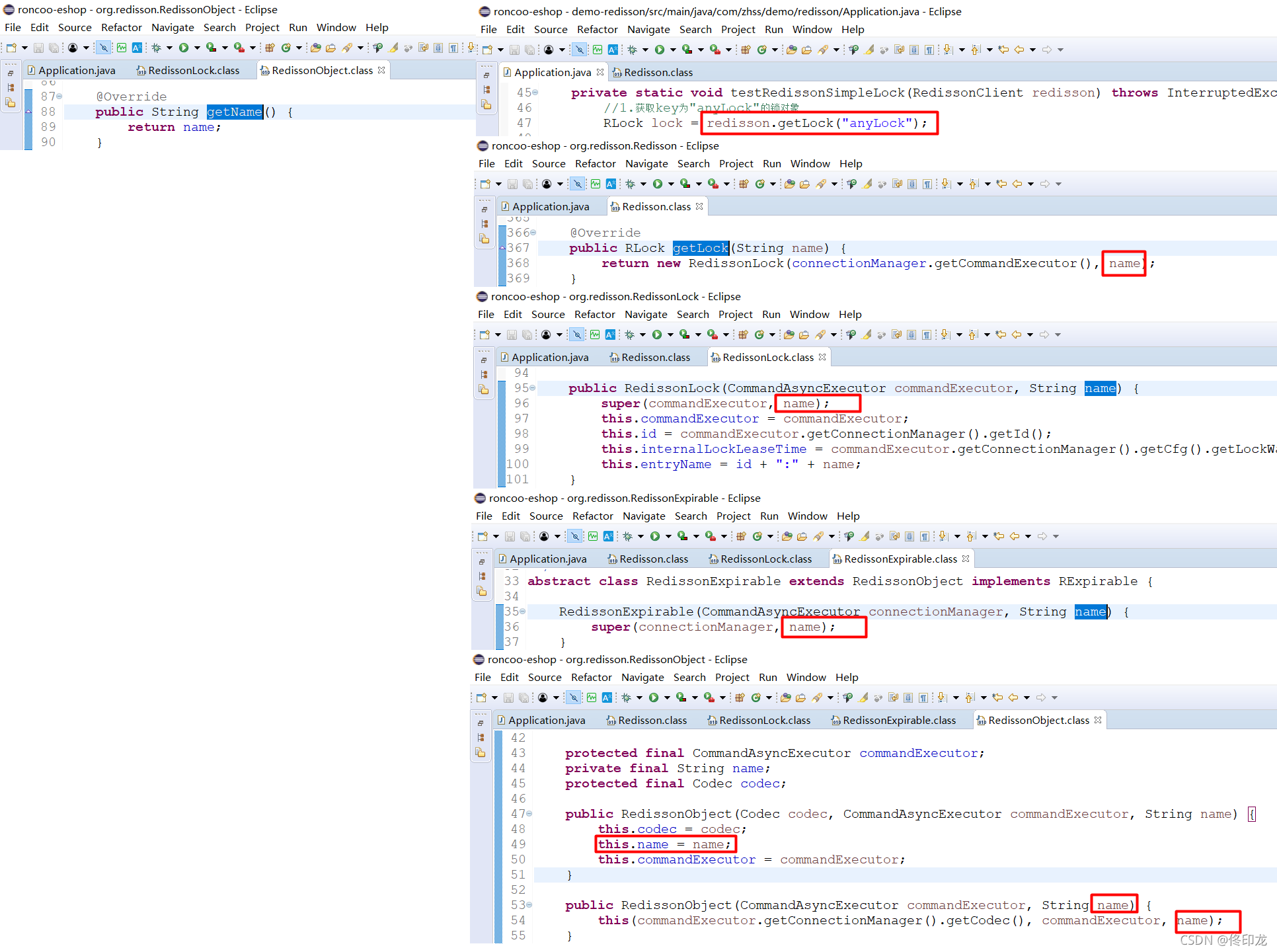The height and width of the screenshot is (952, 1277).
Task: Collapse fold marker at line 95 constructor
Action: (x=533, y=388)
